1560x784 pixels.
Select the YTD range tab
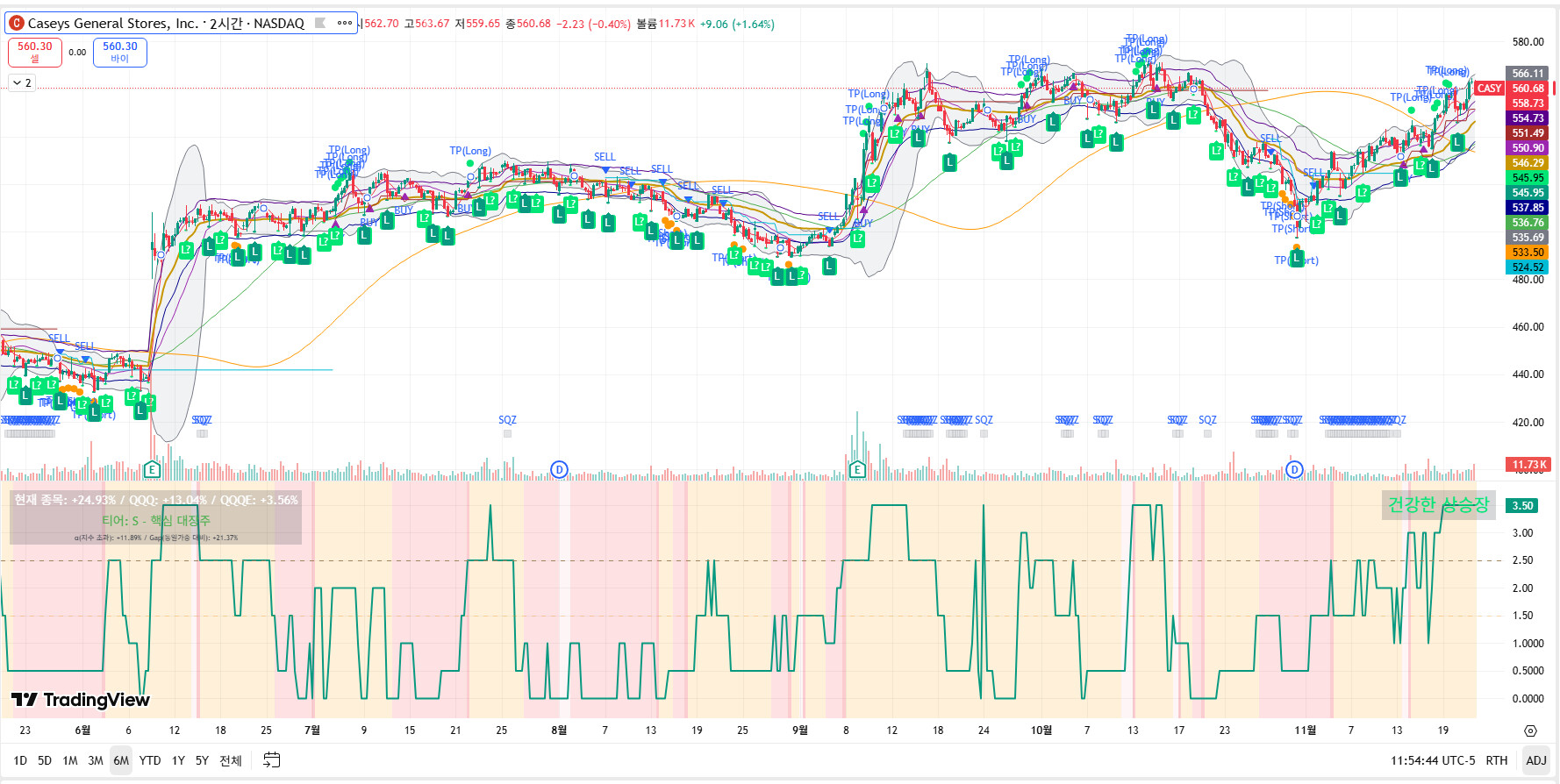pyautogui.click(x=150, y=760)
